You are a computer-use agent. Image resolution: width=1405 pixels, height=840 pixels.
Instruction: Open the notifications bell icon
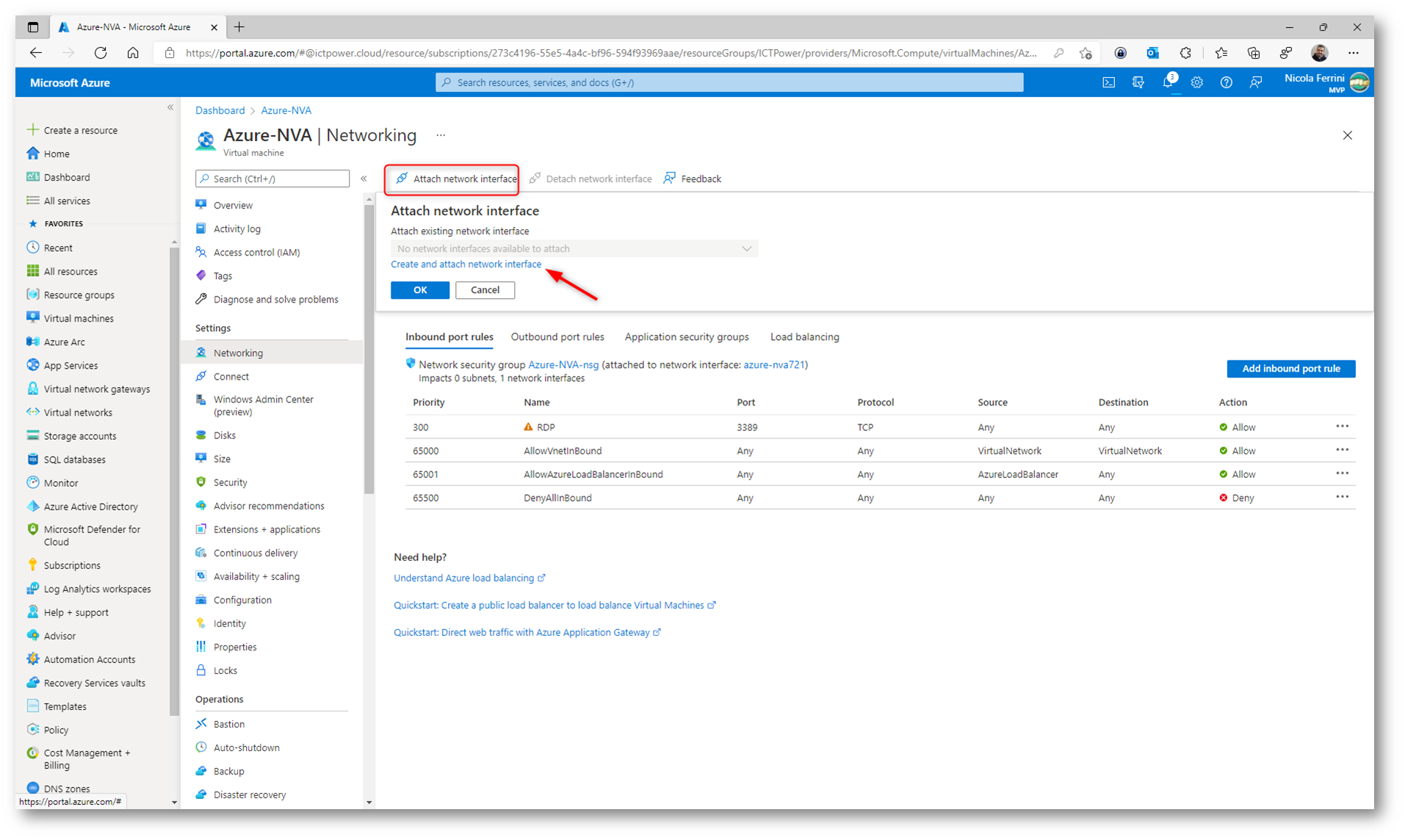pos(1168,83)
